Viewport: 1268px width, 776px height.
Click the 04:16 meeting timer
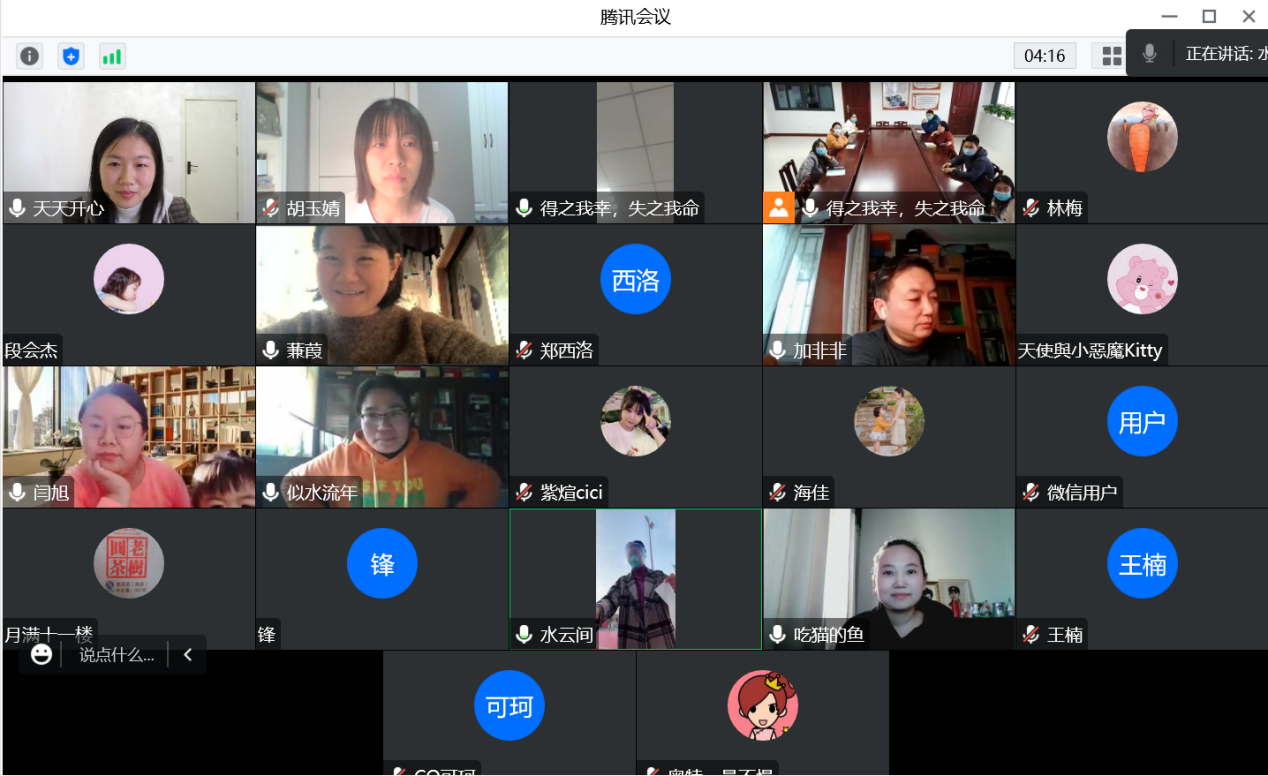point(1045,56)
